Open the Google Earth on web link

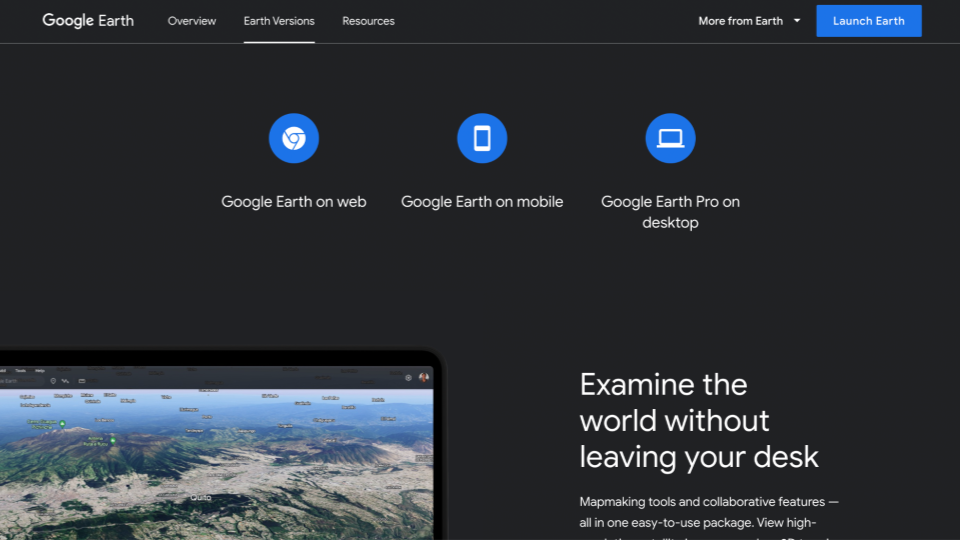294,202
